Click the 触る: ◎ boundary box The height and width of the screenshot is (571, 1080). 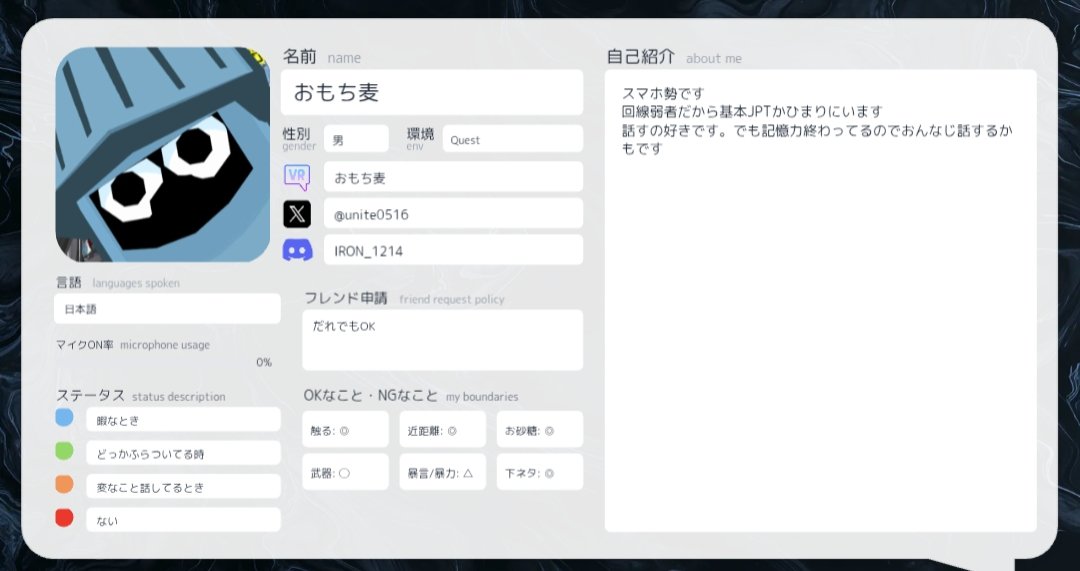(x=345, y=430)
